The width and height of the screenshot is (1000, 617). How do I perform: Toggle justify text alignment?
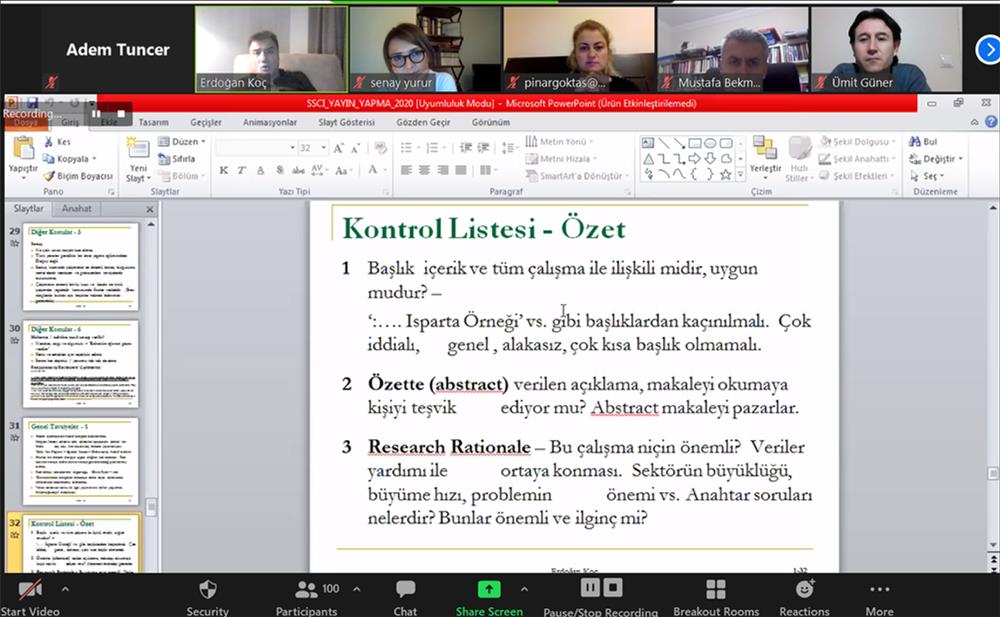(460, 170)
